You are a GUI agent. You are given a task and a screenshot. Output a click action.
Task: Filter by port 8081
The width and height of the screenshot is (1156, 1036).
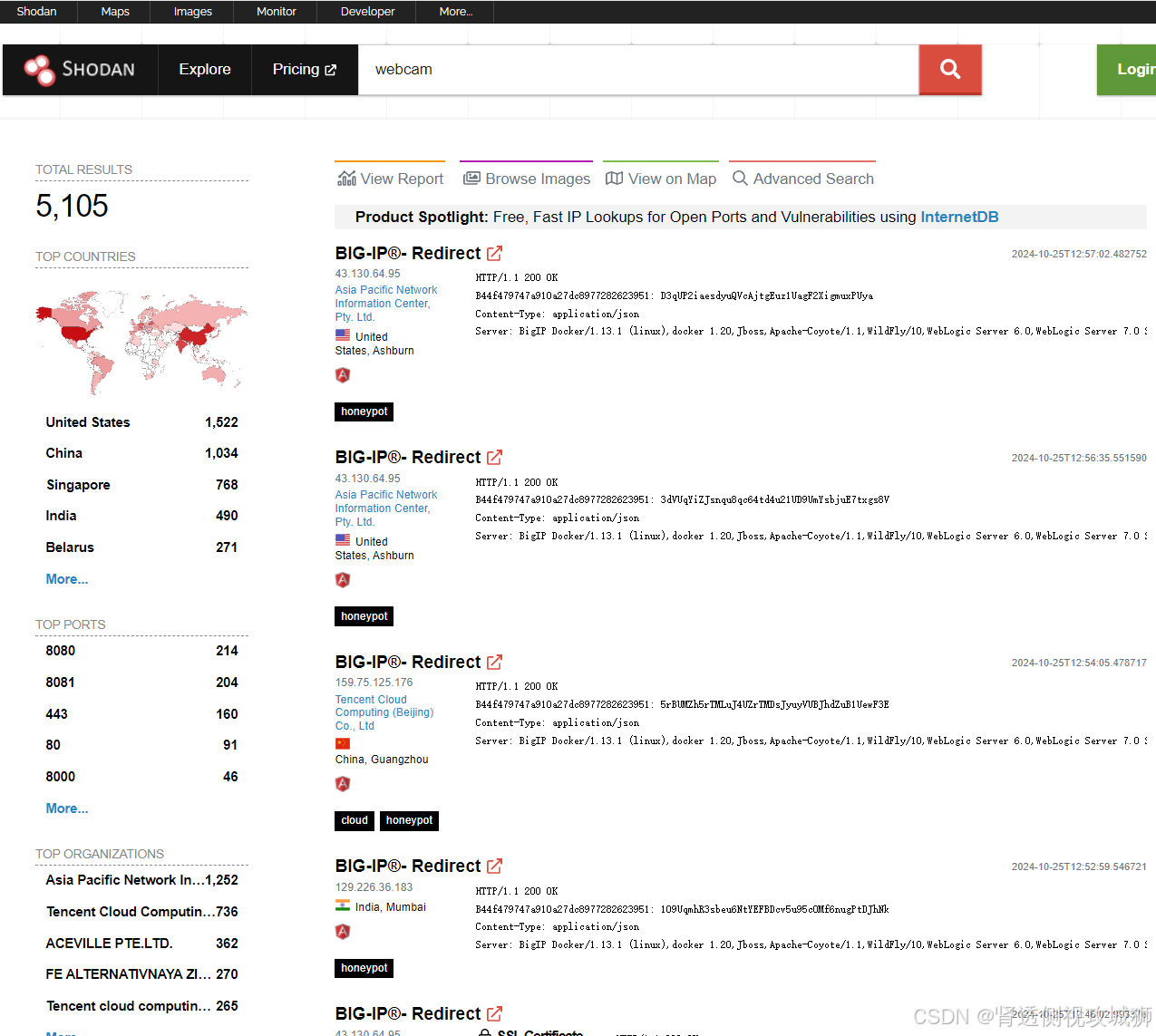coord(141,683)
